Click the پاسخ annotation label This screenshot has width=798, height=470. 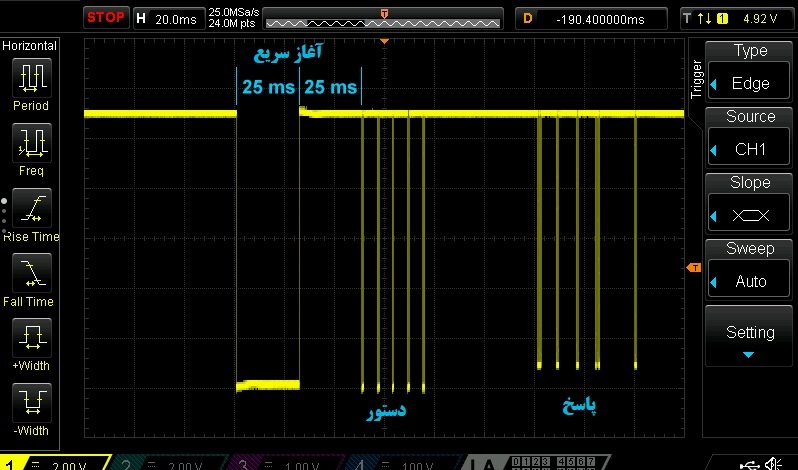click(579, 406)
